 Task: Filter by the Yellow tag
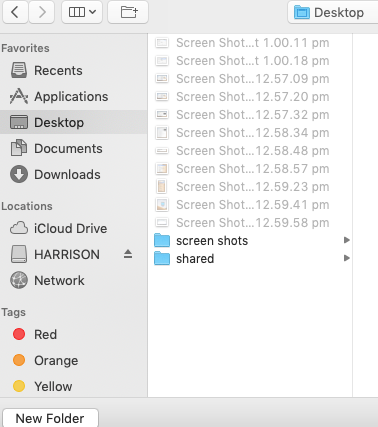click(x=73, y=386)
